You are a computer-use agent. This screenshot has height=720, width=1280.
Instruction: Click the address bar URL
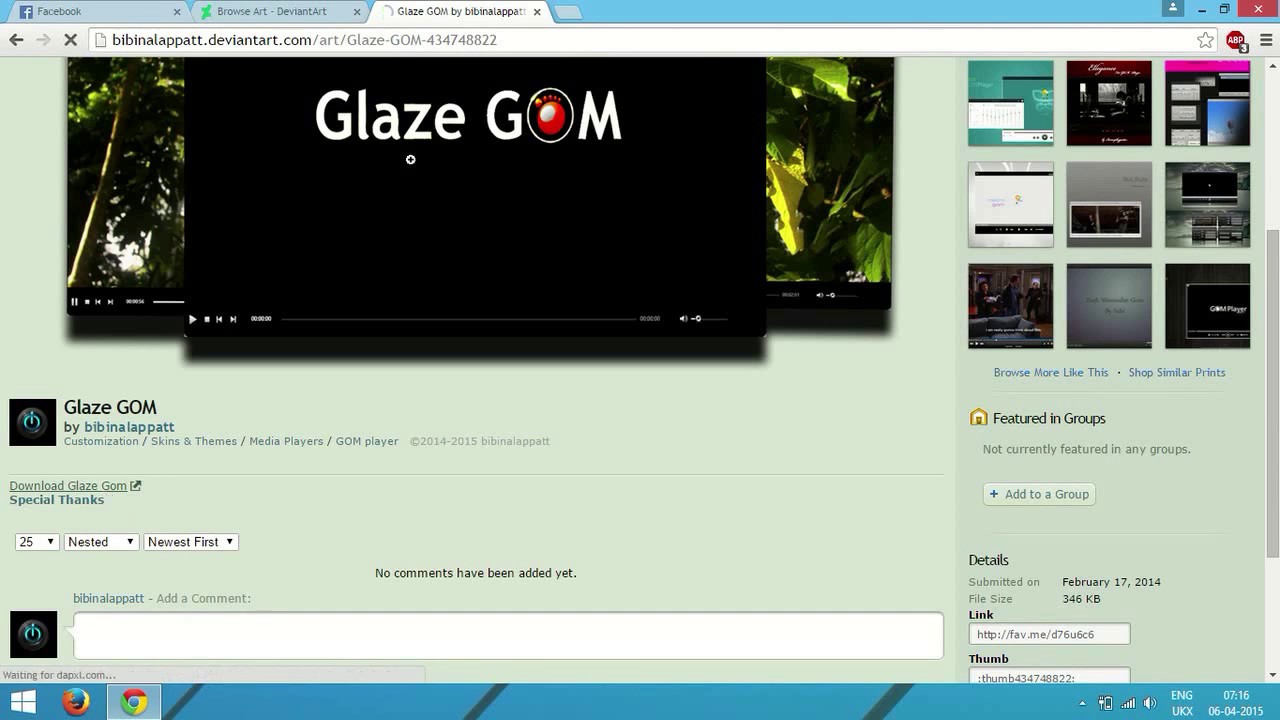(304, 40)
